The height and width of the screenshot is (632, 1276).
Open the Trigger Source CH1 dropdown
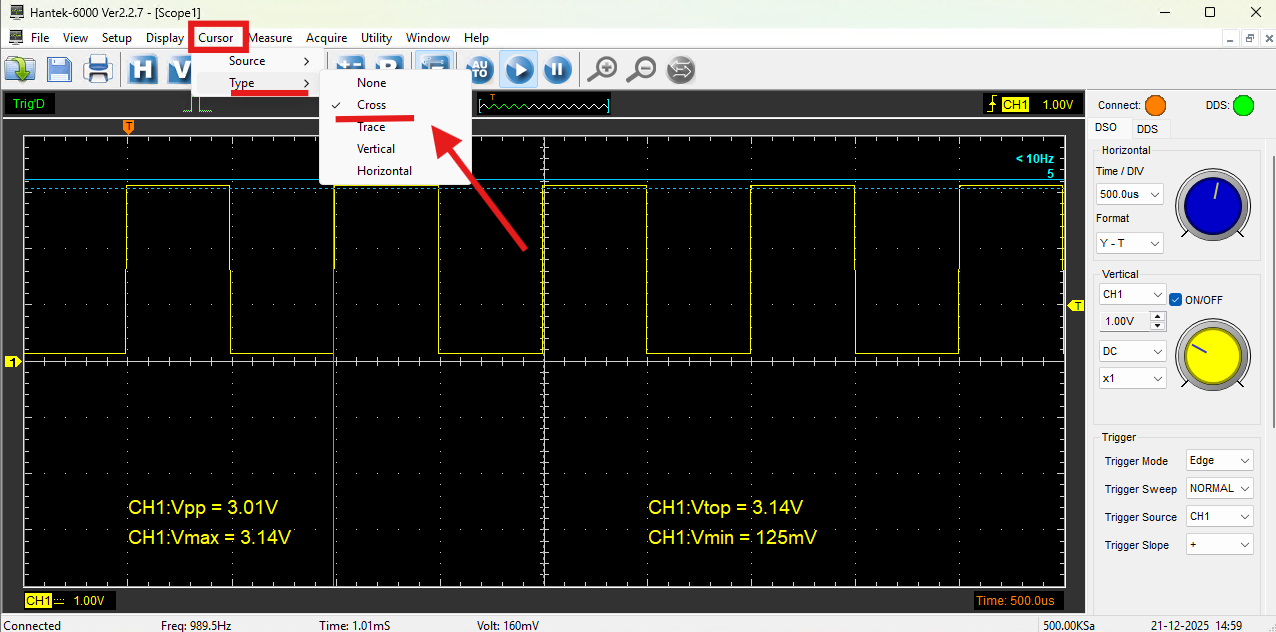pyautogui.click(x=1219, y=517)
